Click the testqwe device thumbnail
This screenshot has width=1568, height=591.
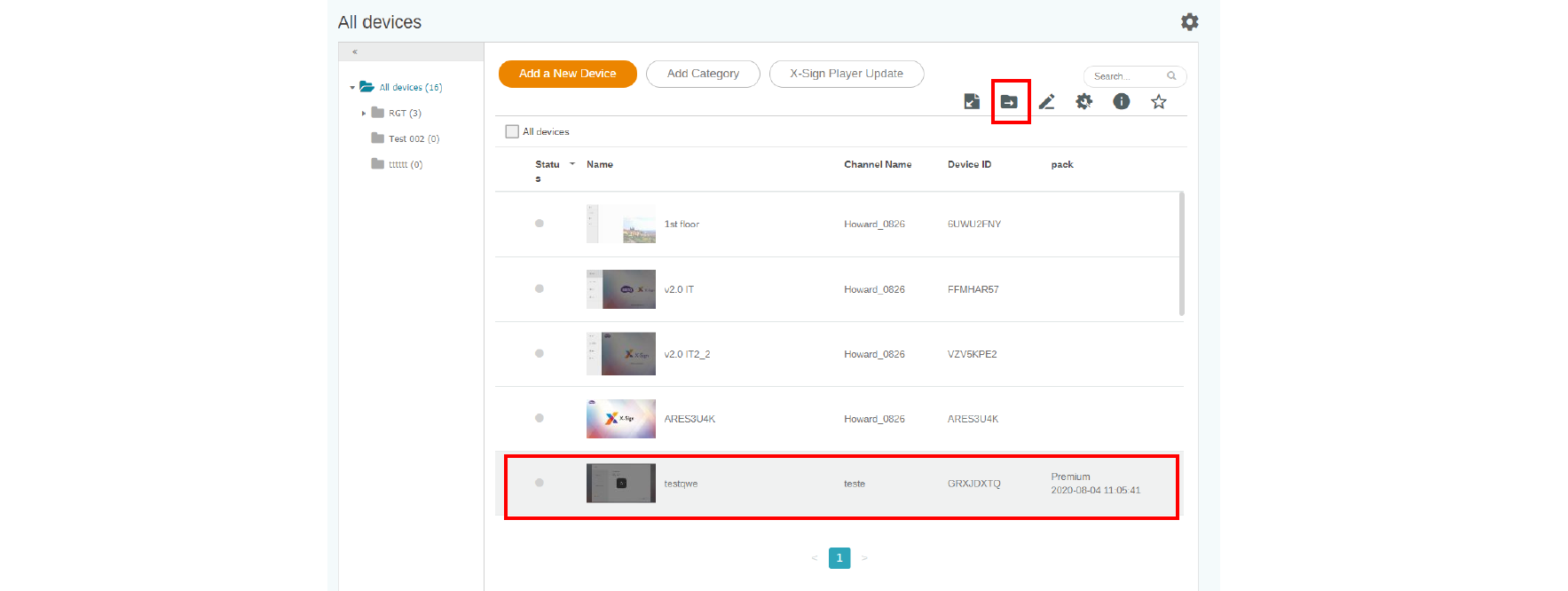(x=621, y=484)
